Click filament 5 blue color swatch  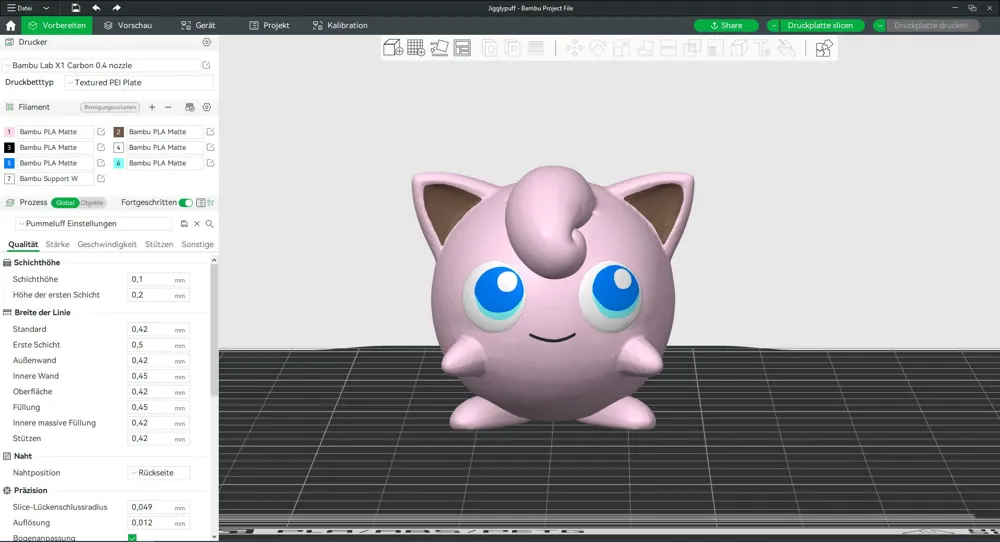9,163
